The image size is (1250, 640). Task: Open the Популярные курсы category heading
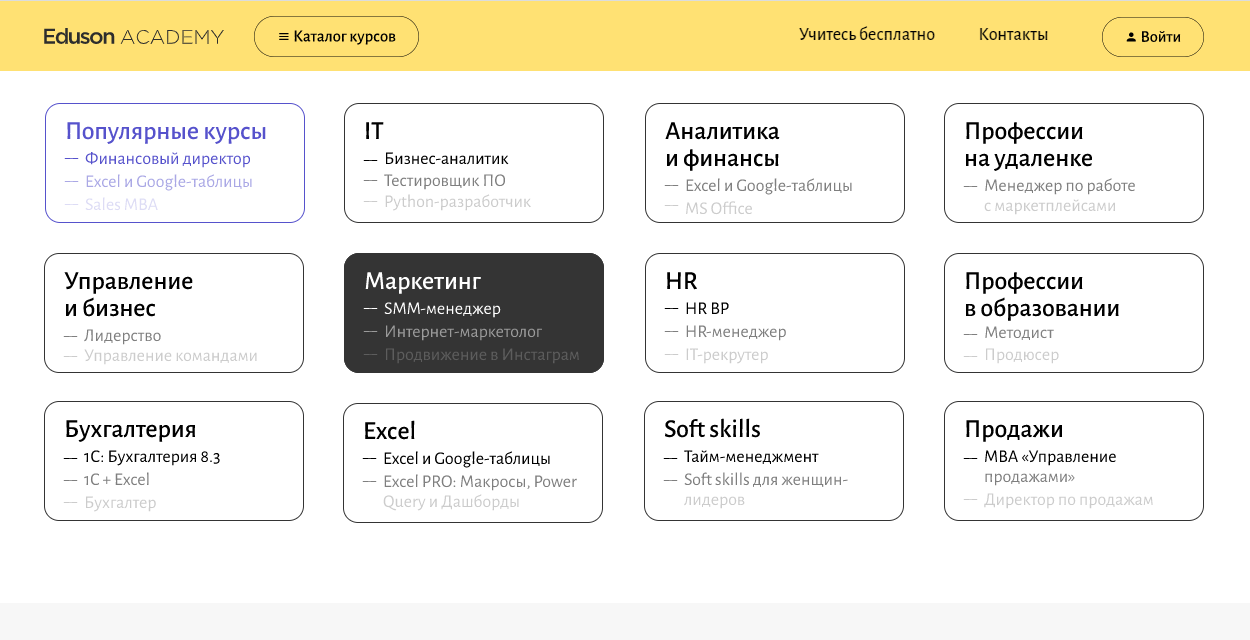(166, 131)
